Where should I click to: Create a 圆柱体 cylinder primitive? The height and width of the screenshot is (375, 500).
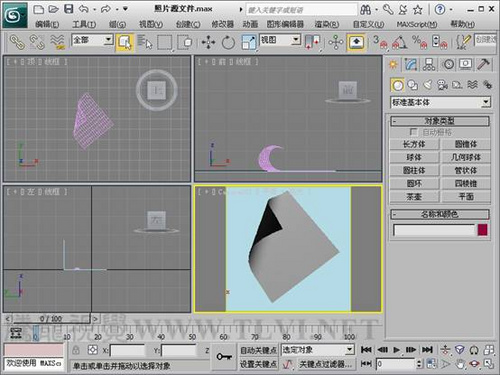coord(414,170)
